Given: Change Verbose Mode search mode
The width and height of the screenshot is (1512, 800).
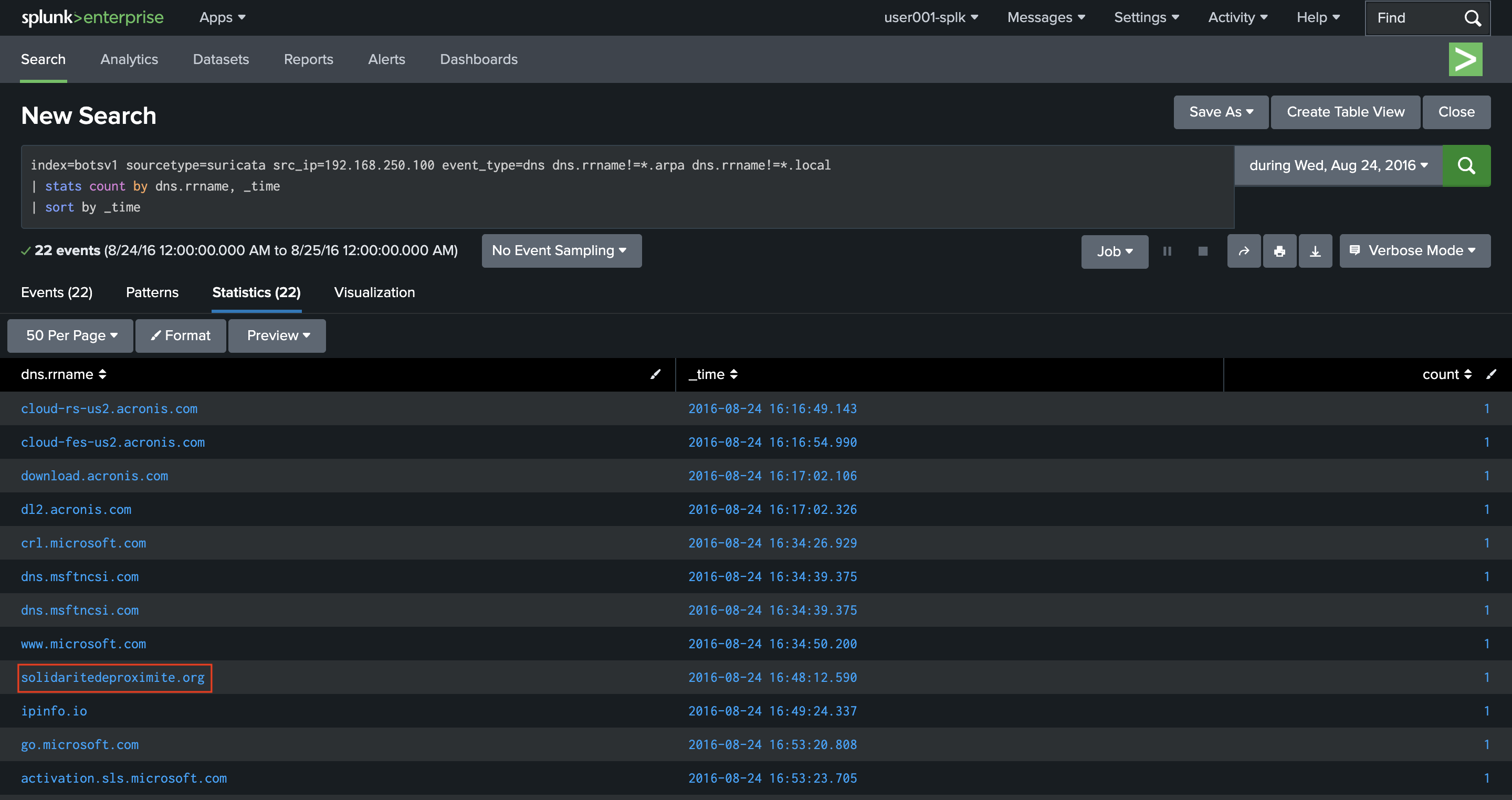Looking at the screenshot, I should 1414,250.
